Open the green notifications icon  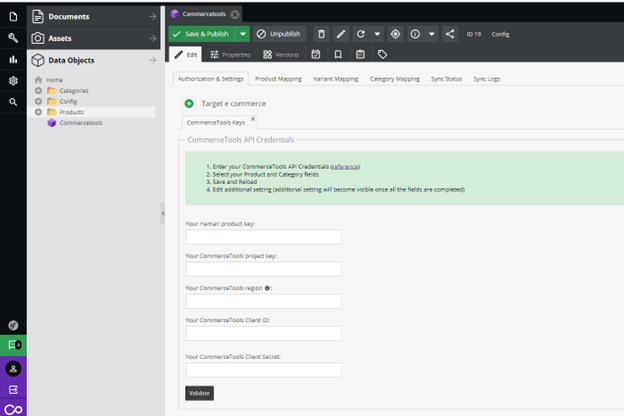13,345
